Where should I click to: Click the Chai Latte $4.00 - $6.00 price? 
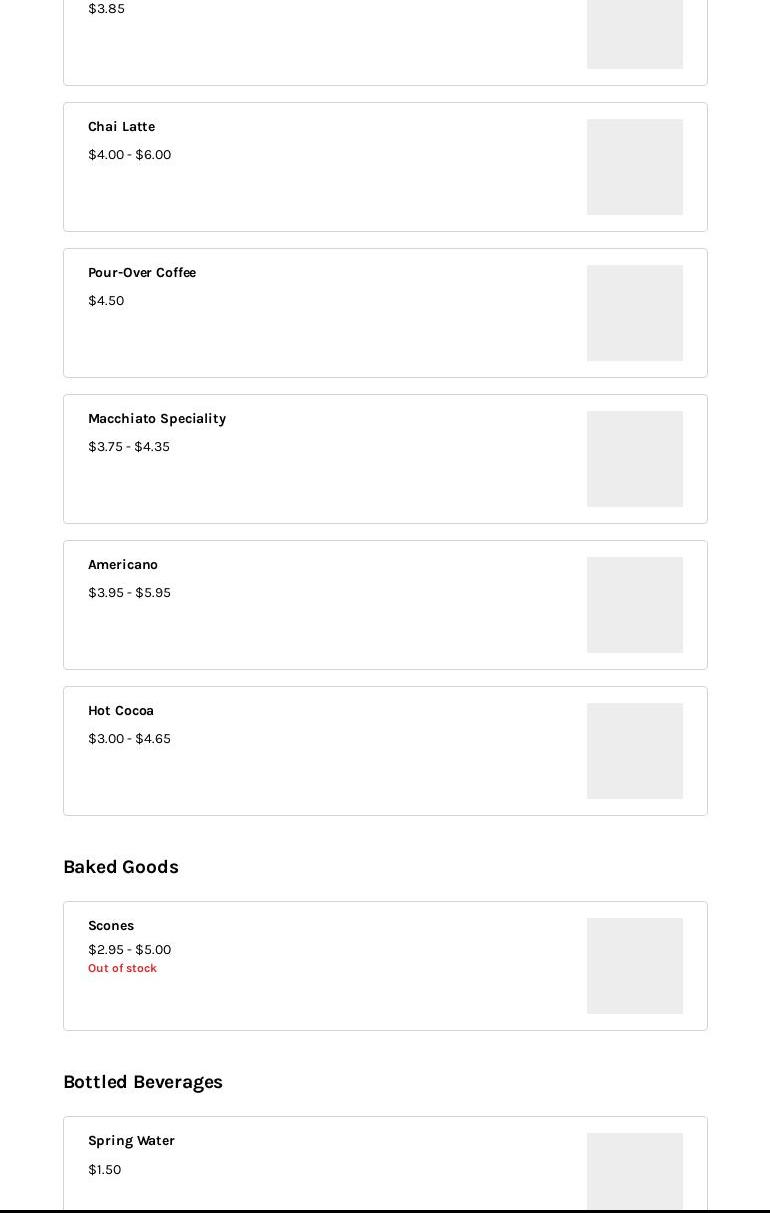click(x=129, y=155)
